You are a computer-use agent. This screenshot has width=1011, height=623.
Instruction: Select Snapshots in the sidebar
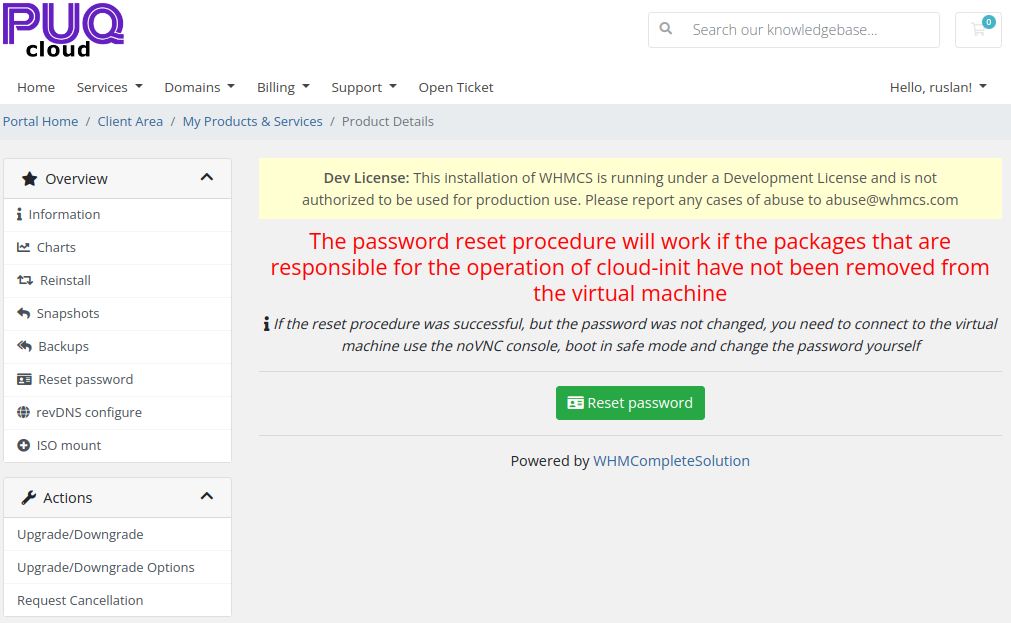117,313
